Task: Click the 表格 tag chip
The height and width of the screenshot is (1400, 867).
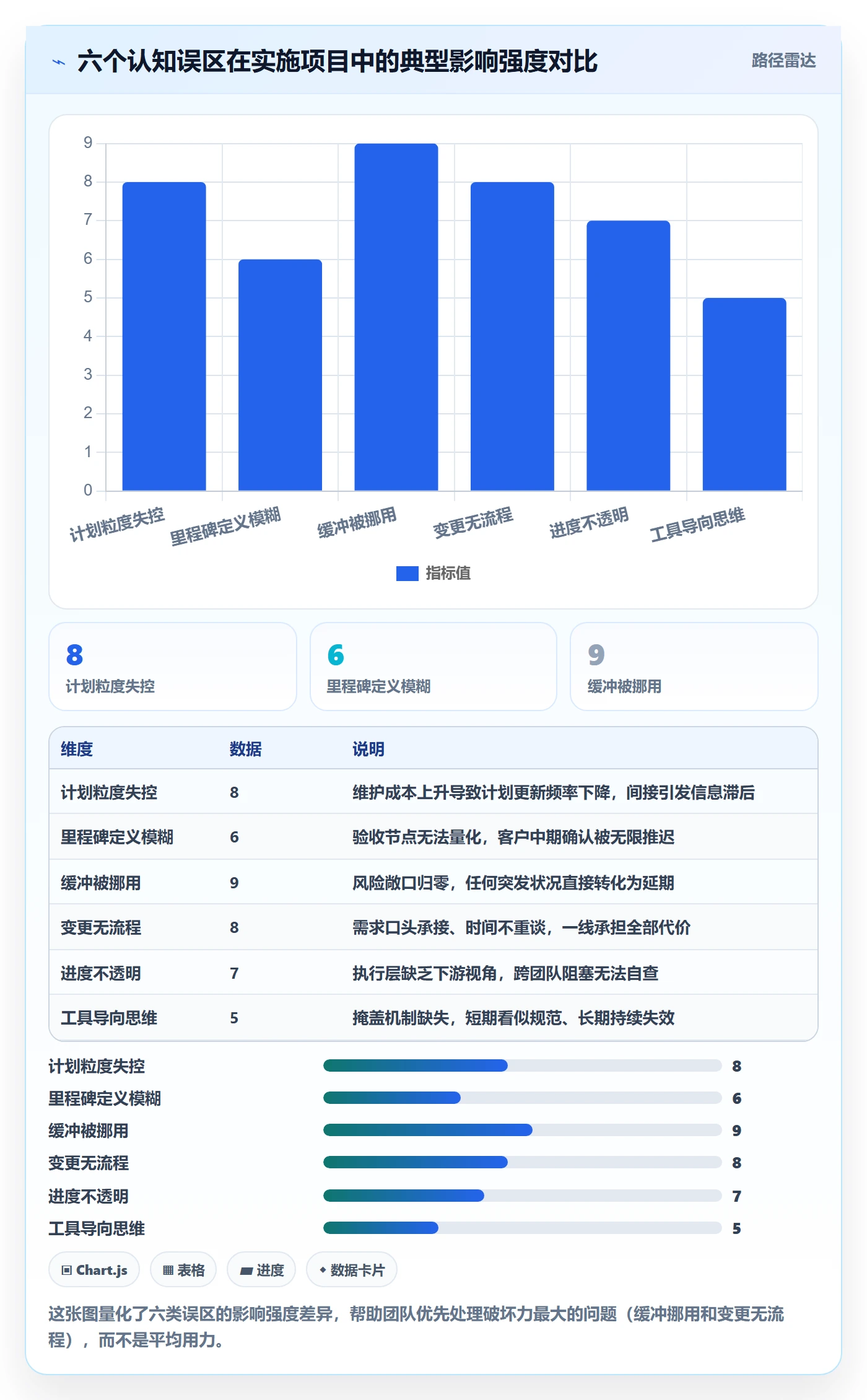Action: (x=183, y=1269)
